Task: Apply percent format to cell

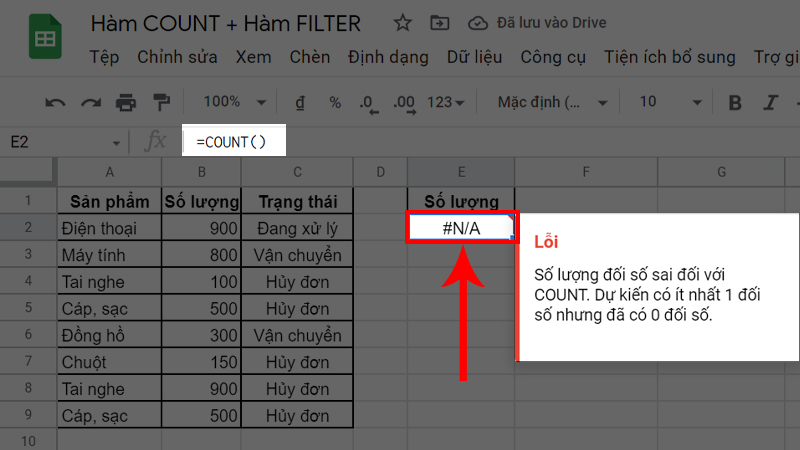Action: (335, 102)
